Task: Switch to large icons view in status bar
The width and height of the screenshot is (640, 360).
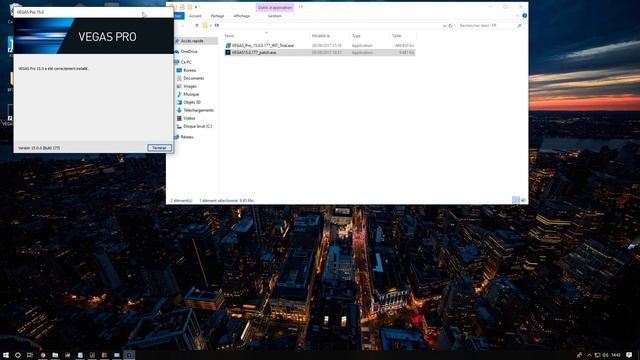Action: (523, 200)
